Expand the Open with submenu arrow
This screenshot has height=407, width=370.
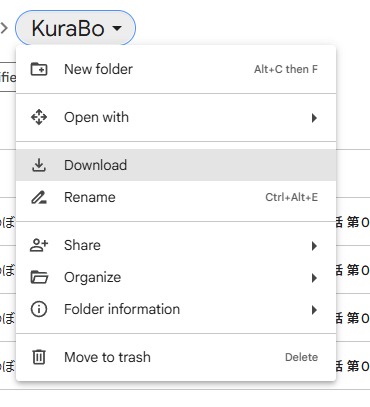[314, 118]
